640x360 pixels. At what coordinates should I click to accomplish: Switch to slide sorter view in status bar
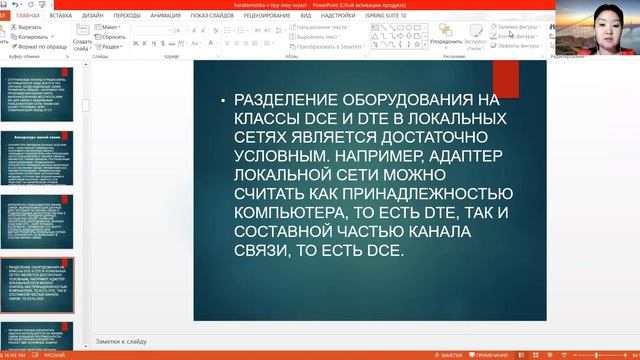[536, 356]
